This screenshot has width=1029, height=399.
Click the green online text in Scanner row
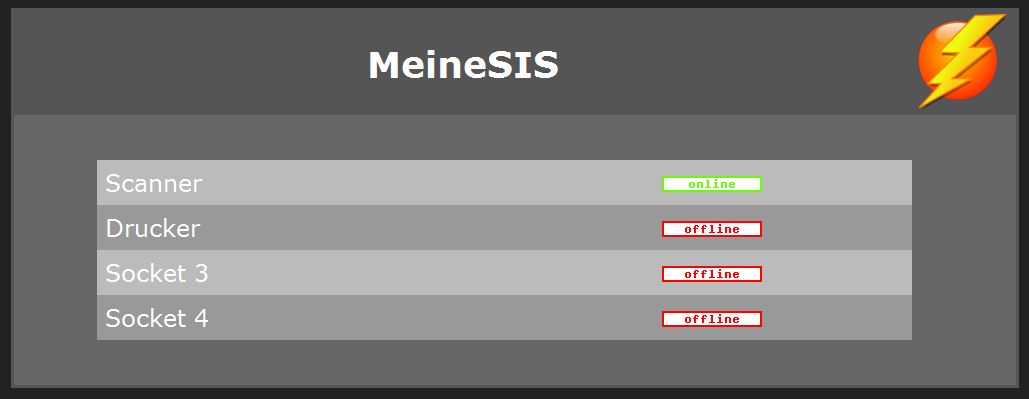click(x=712, y=184)
